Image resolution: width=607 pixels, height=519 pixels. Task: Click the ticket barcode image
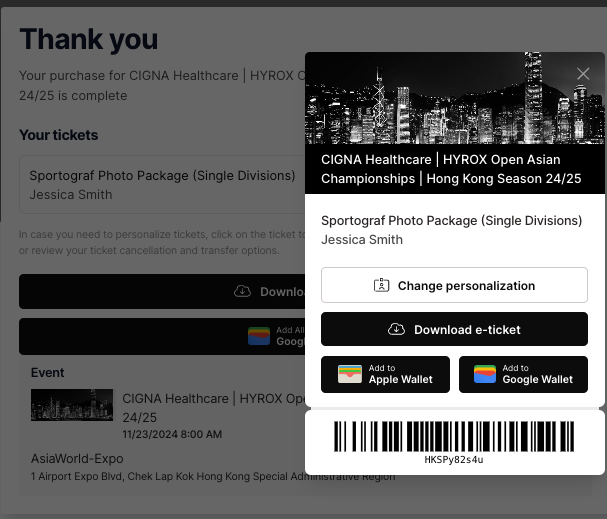tap(454, 437)
